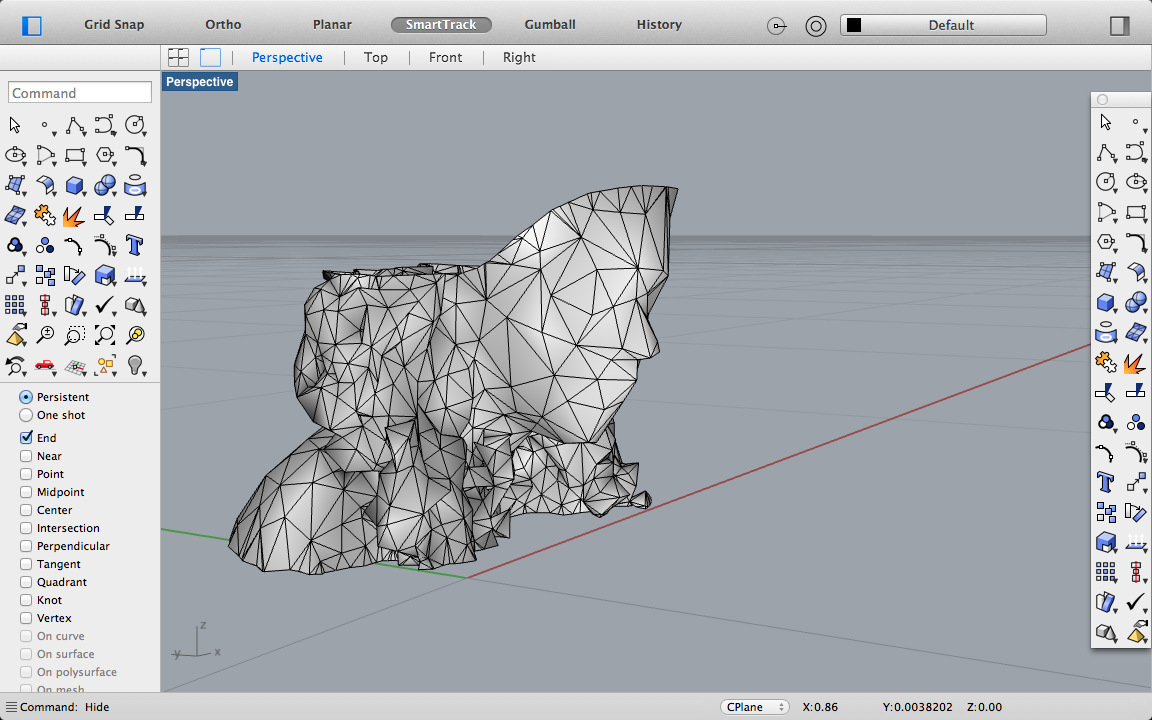
Task: Click the checkmark icon in the floating right toolbar
Action: pos(1135,602)
